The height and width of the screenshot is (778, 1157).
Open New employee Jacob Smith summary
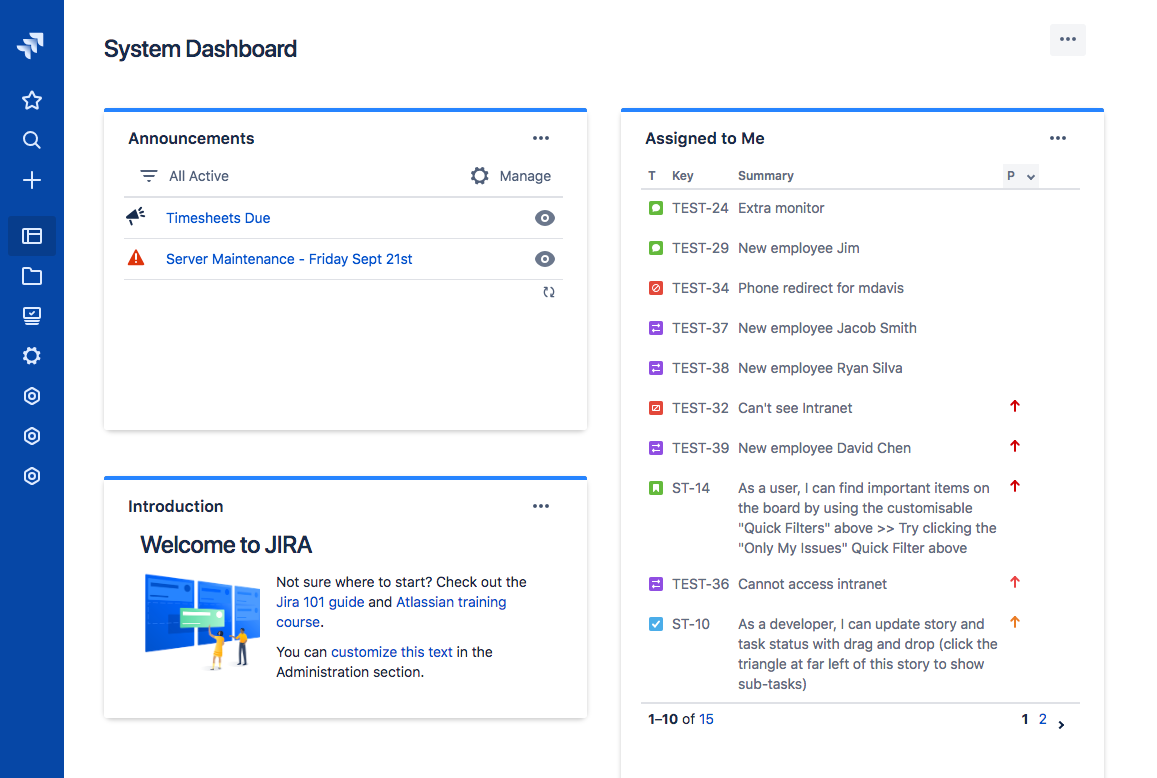[x=827, y=328]
